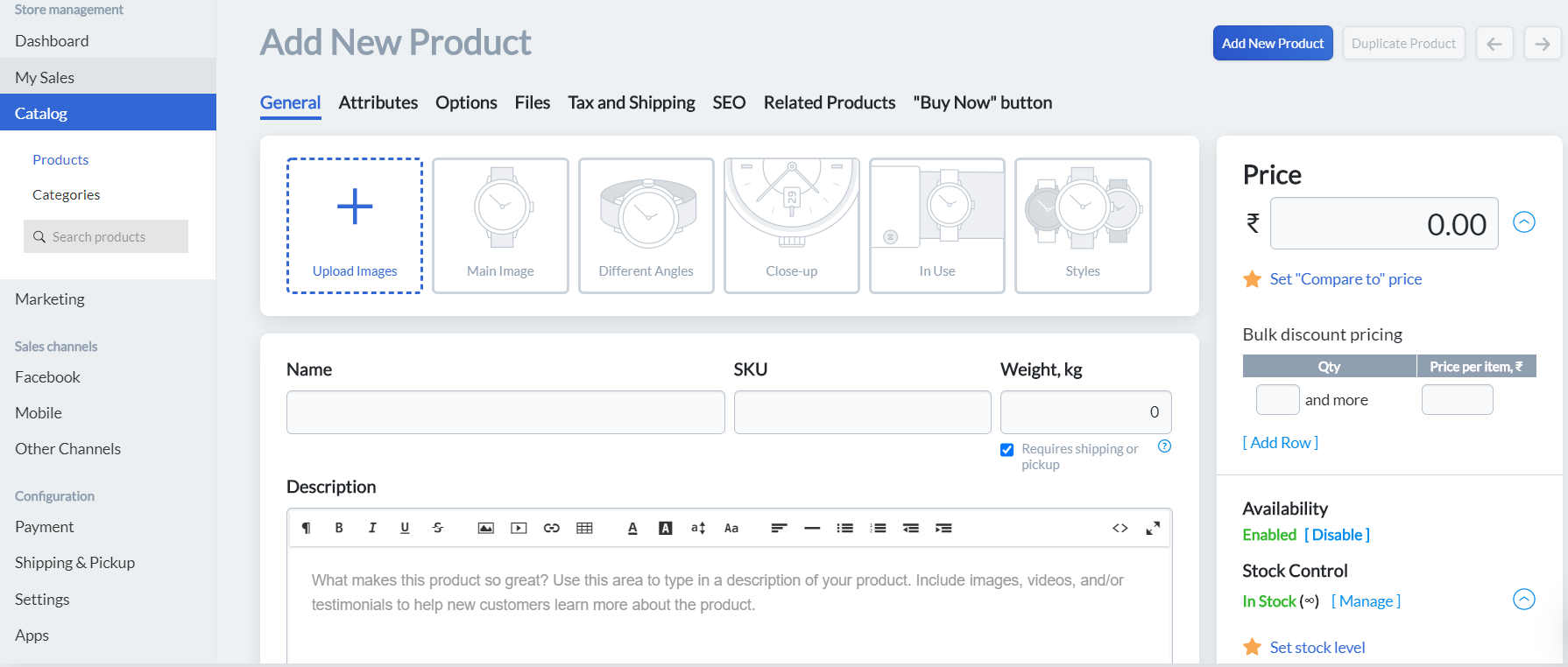Click the Duplicate Product button
This screenshot has width=1568, height=667.
point(1403,44)
